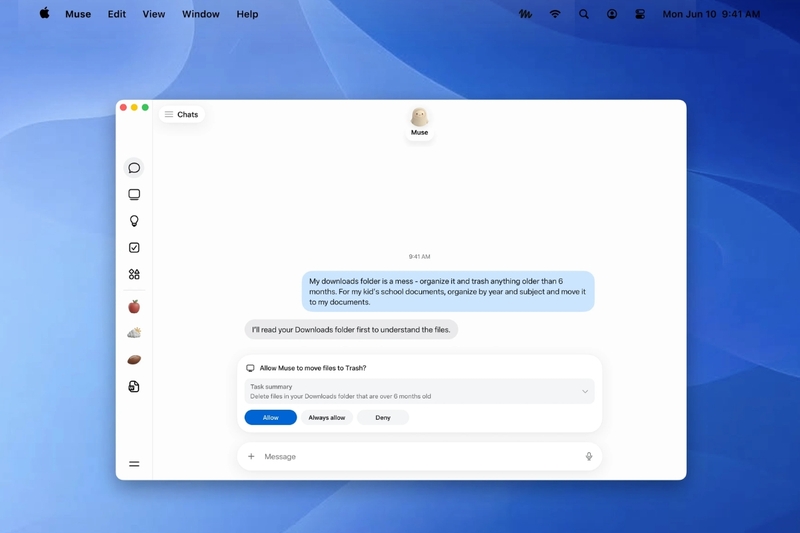Click "Allow Muse to move files to Trash?" text
The width and height of the screenshot is (800, 533).
pos(313,368)
